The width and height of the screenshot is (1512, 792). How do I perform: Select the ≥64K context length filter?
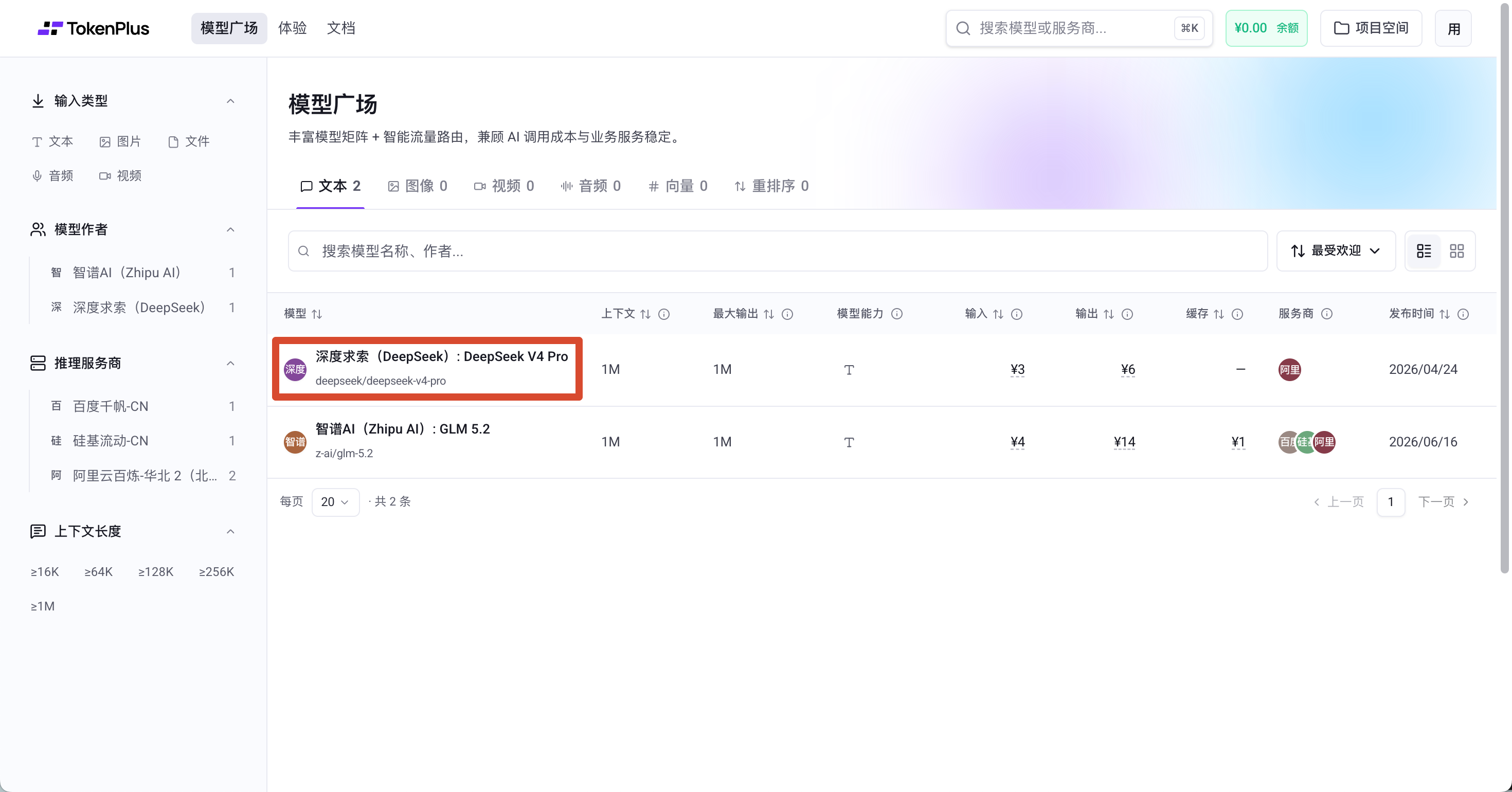pos(99,572)
